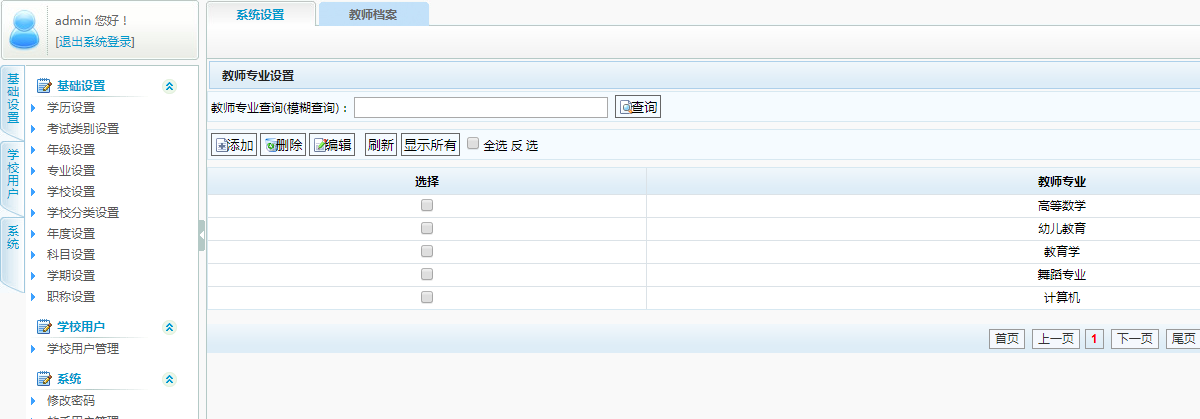Click the 显示所有 show all button
The image size is (1200, 419).
tap(430, 145)
